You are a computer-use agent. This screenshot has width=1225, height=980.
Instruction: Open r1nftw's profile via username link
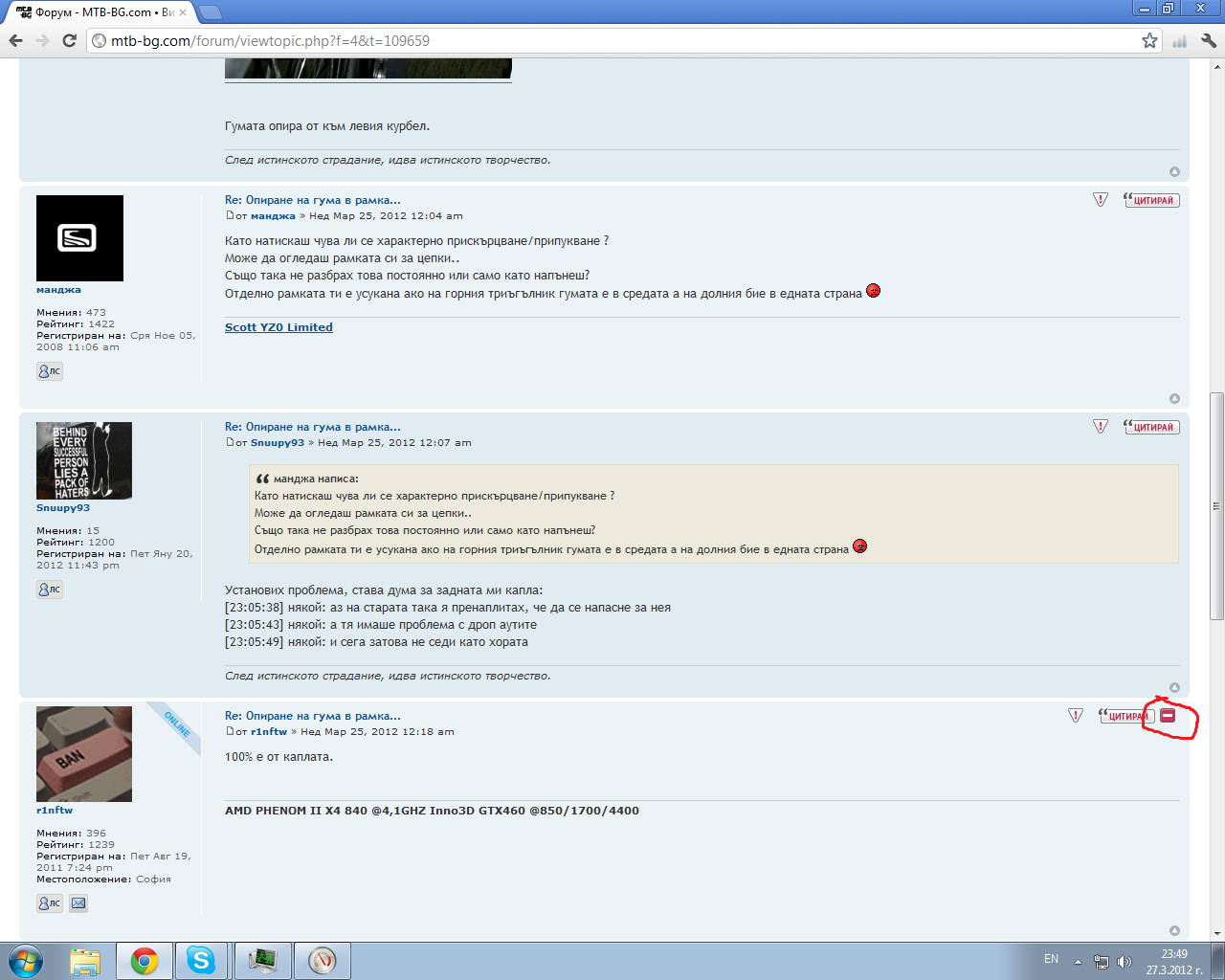tap(55, 811)
